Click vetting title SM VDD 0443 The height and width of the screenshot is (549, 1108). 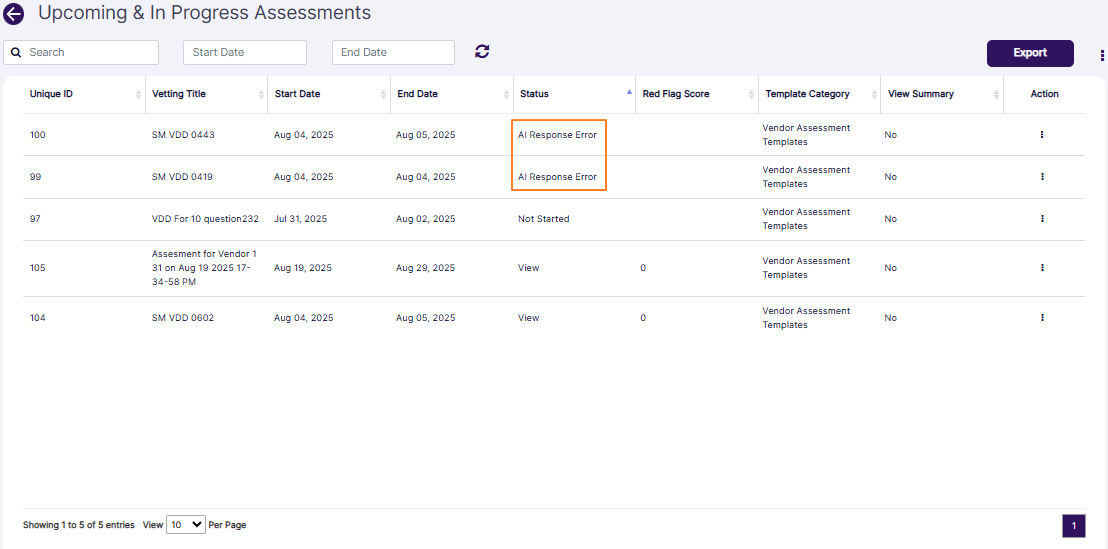pos(182,134)
